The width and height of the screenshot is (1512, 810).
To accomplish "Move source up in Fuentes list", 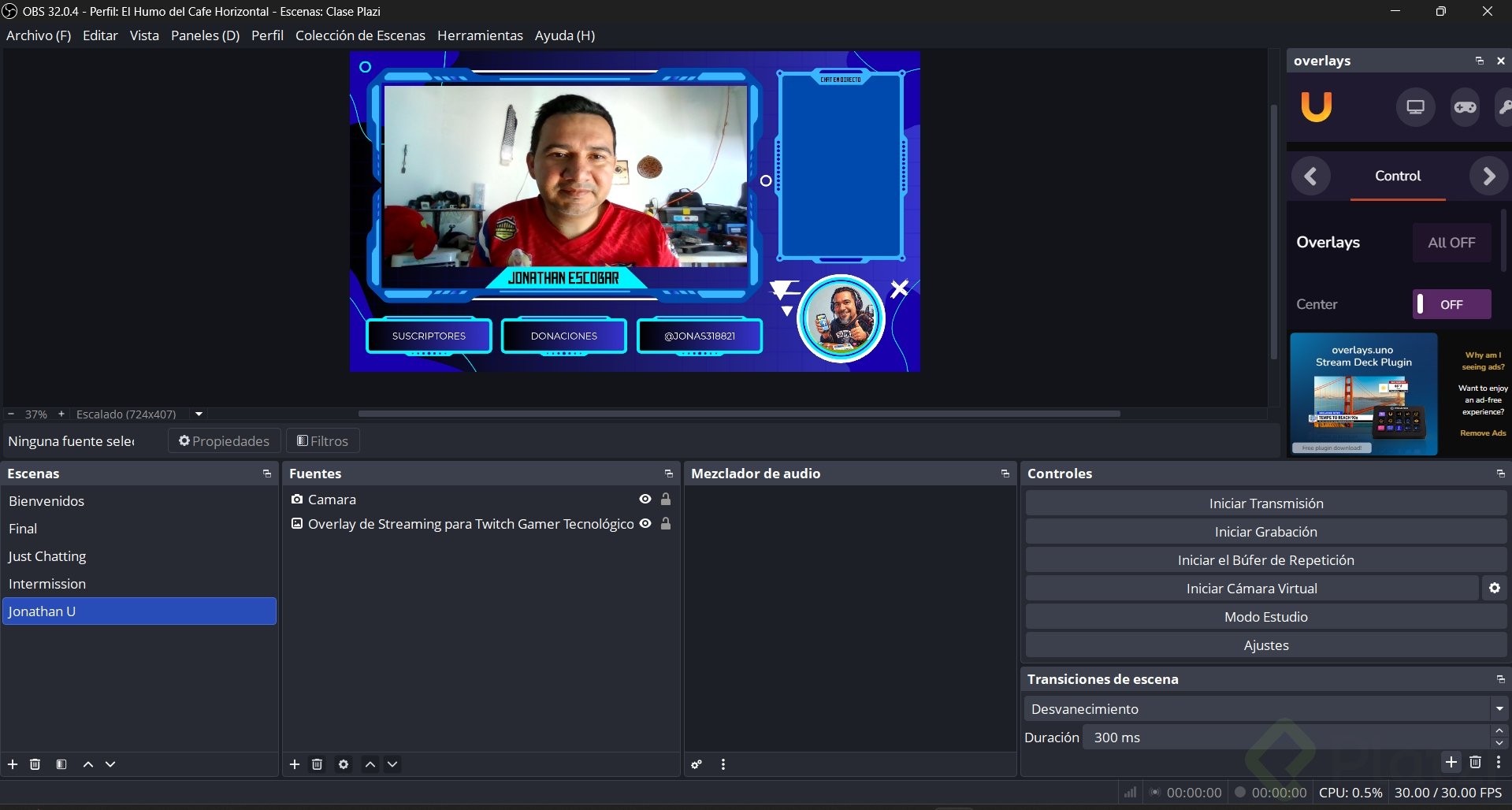I will point(370,764).
